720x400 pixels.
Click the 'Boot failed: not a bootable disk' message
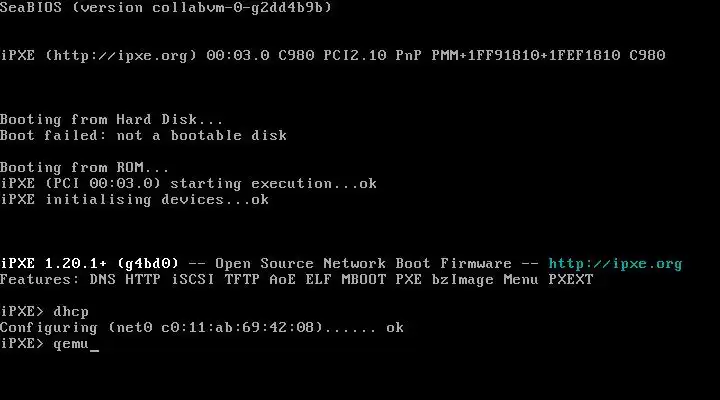(143, 135)
